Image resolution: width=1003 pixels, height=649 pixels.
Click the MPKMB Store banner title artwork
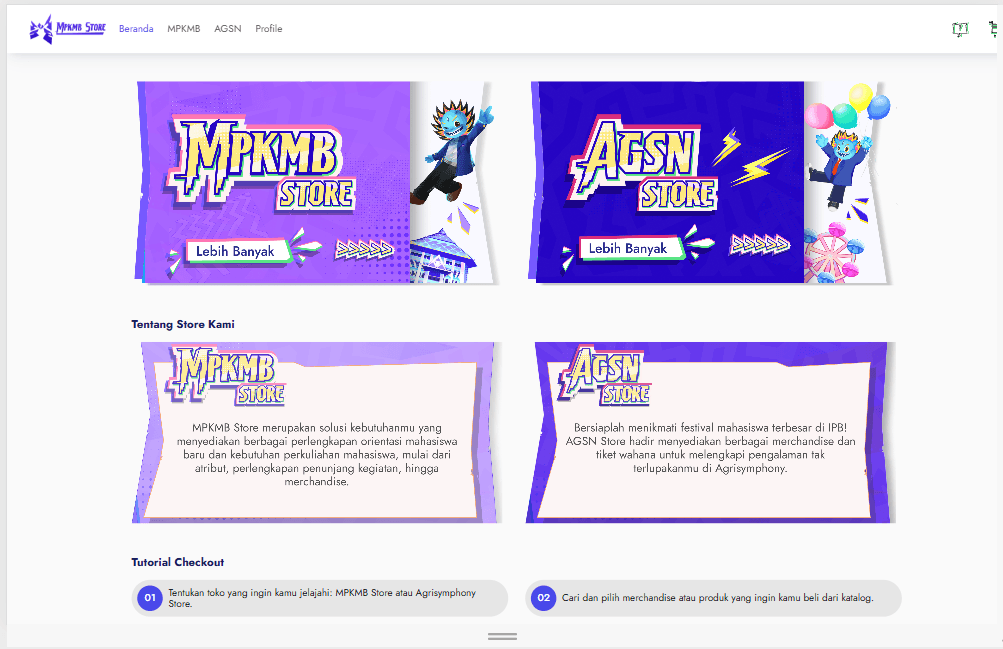click(x=261, y=162)
